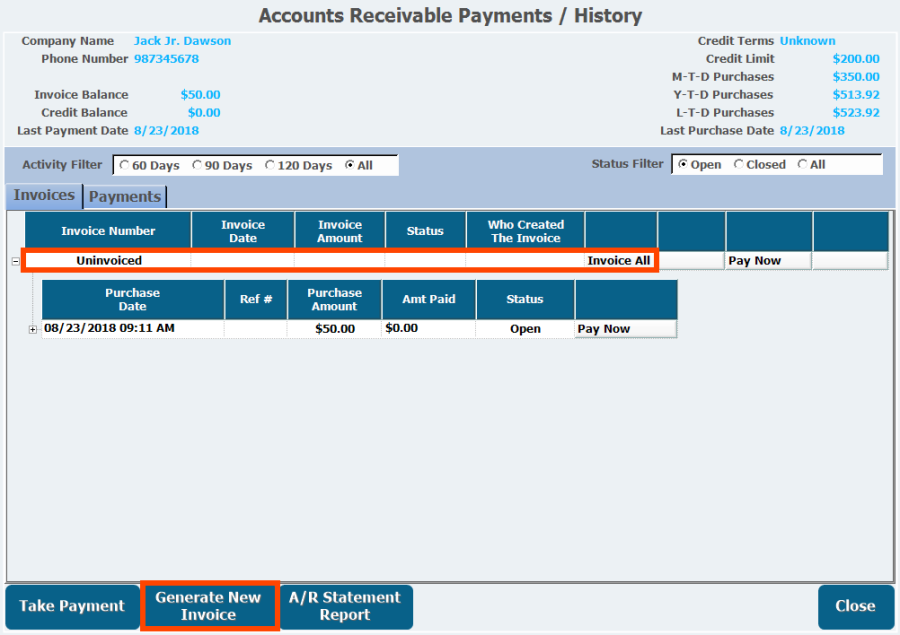Open the Invoices tab
The width and height of the screenshot is (900, 635).
click(44, 195)
